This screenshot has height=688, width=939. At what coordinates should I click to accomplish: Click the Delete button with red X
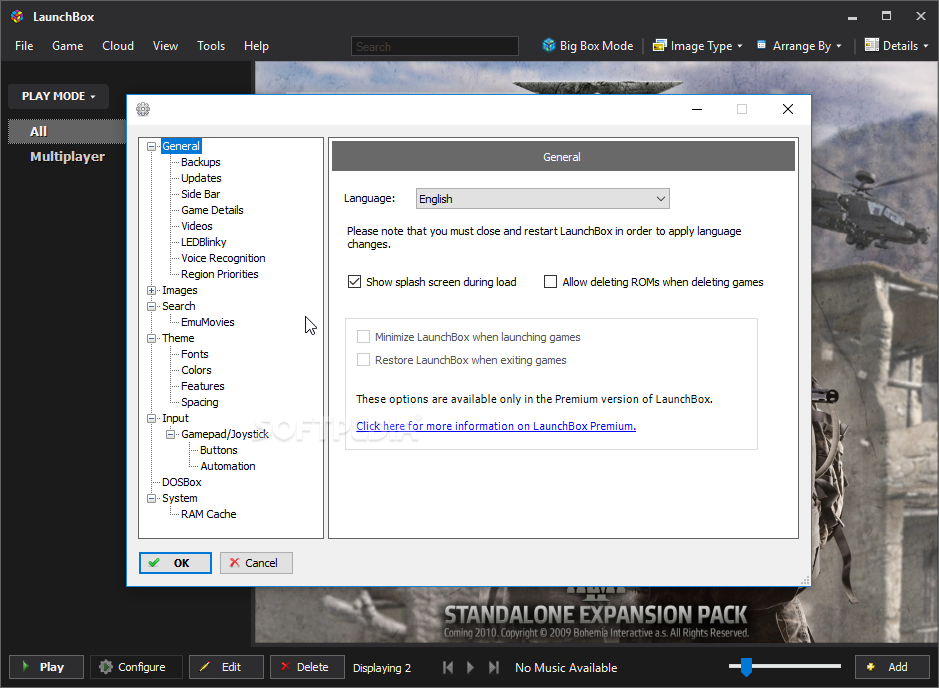click(307, 667)
